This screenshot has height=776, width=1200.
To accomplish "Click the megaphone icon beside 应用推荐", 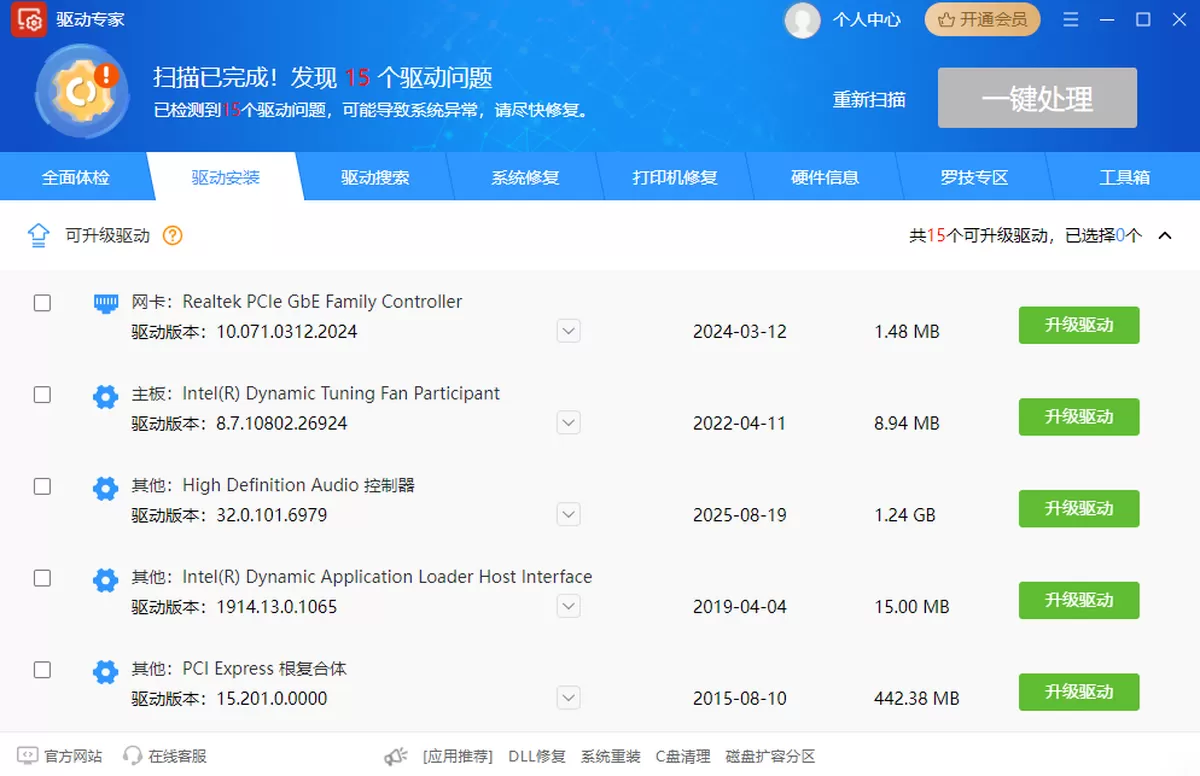I will coord(396,756).
